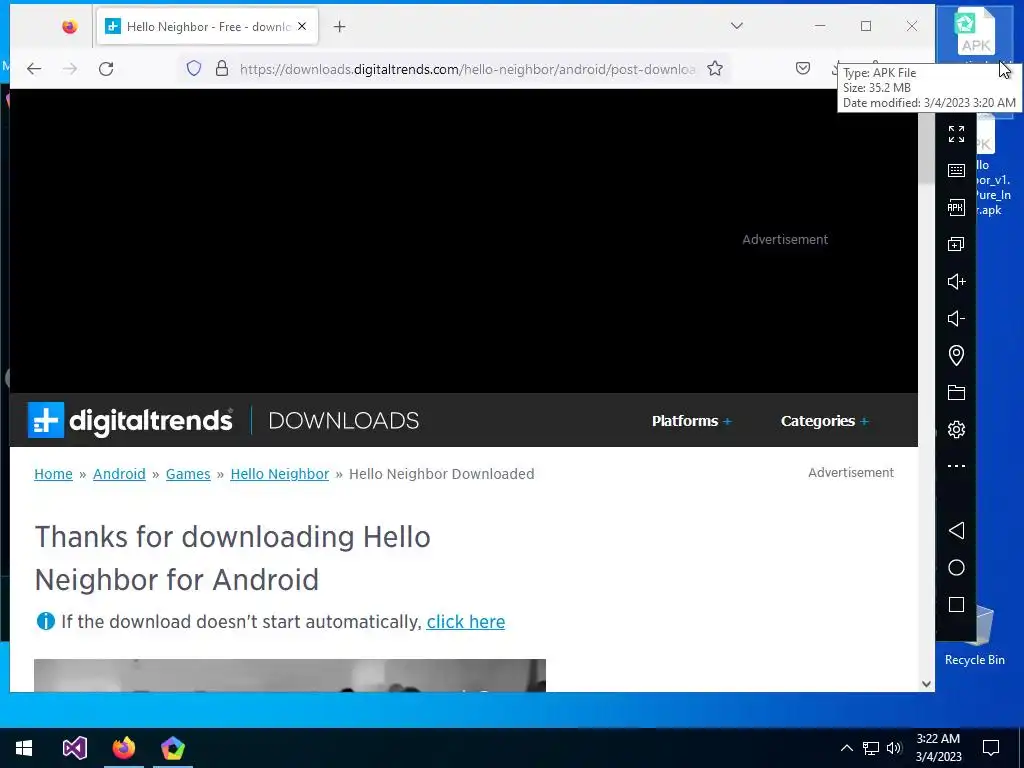Click the Android breadcrumb link
The width and height of the screenshot is (1024, 768).
[x=120, y=474]
